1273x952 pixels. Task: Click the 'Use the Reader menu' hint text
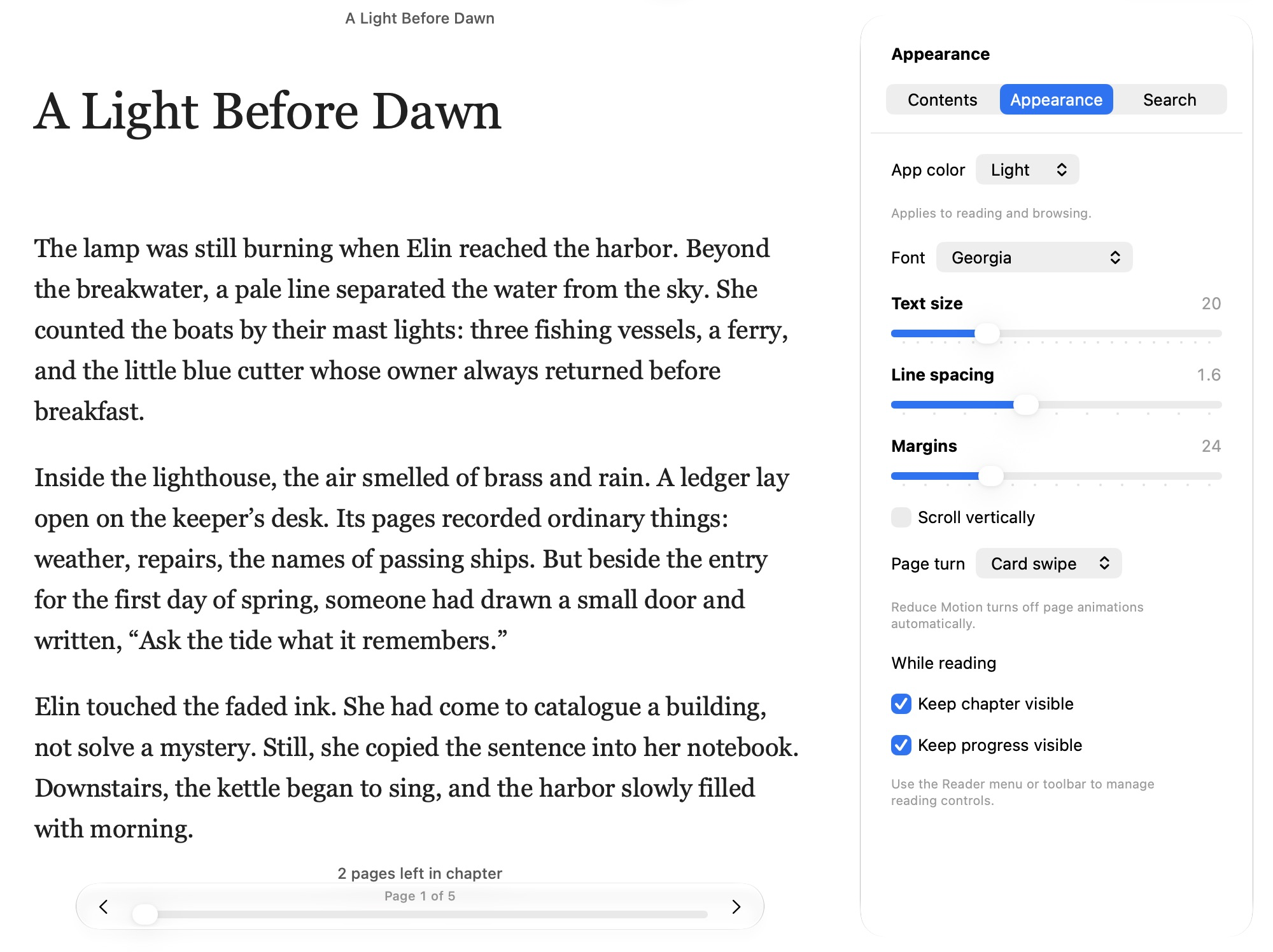(x=1022, y=792)
